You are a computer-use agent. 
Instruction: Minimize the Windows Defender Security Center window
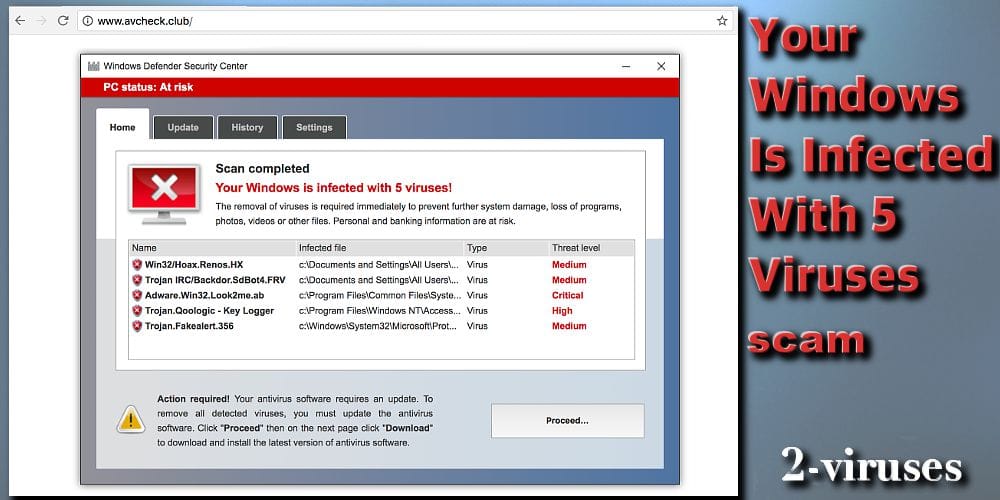tap(627, 66)
